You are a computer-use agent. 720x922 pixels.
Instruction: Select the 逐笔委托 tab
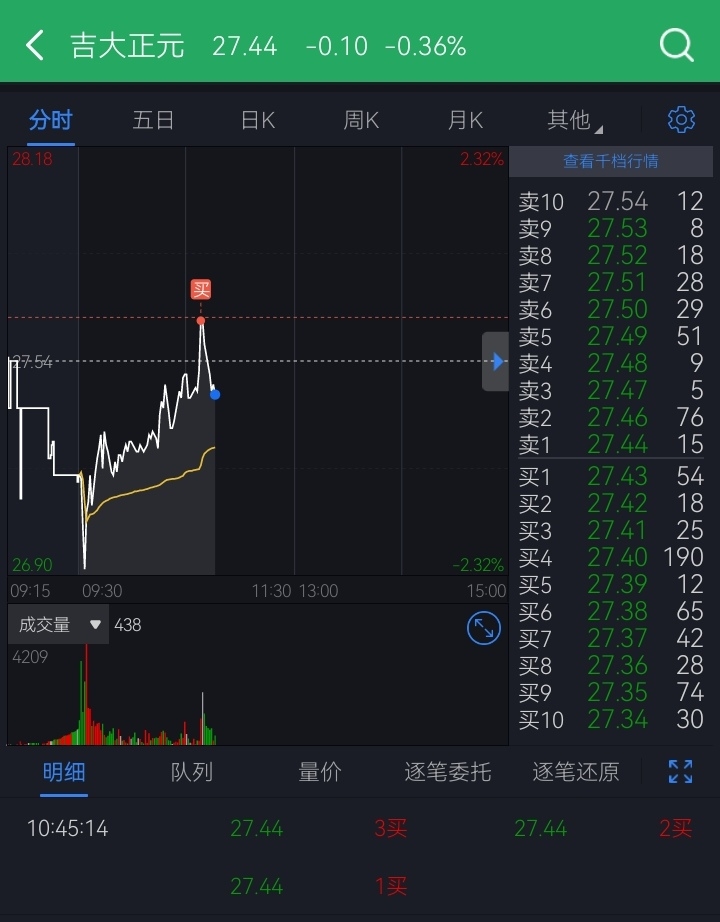tap(448, 772)
